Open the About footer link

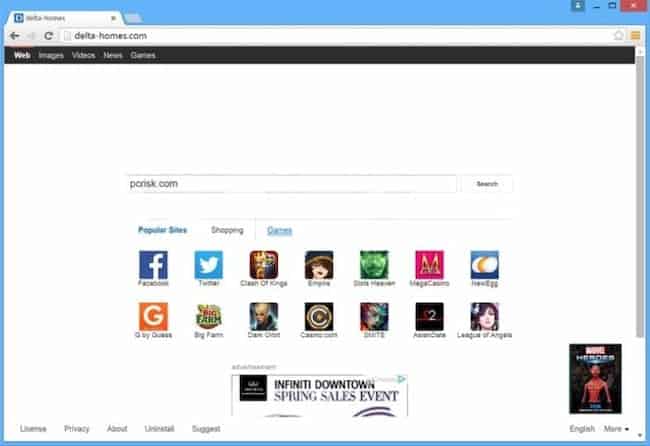[x=117, y=429]
